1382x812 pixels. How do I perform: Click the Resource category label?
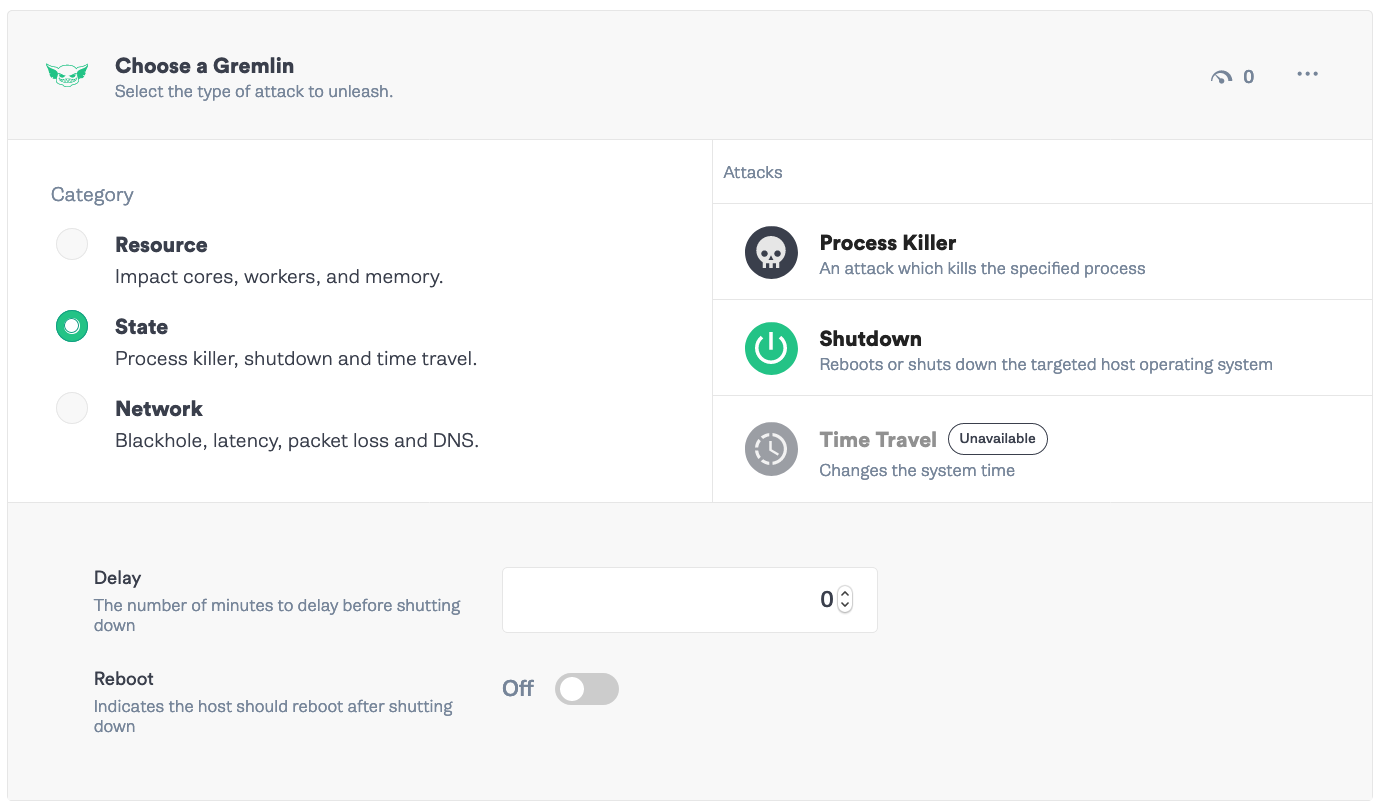coord(161,245)
